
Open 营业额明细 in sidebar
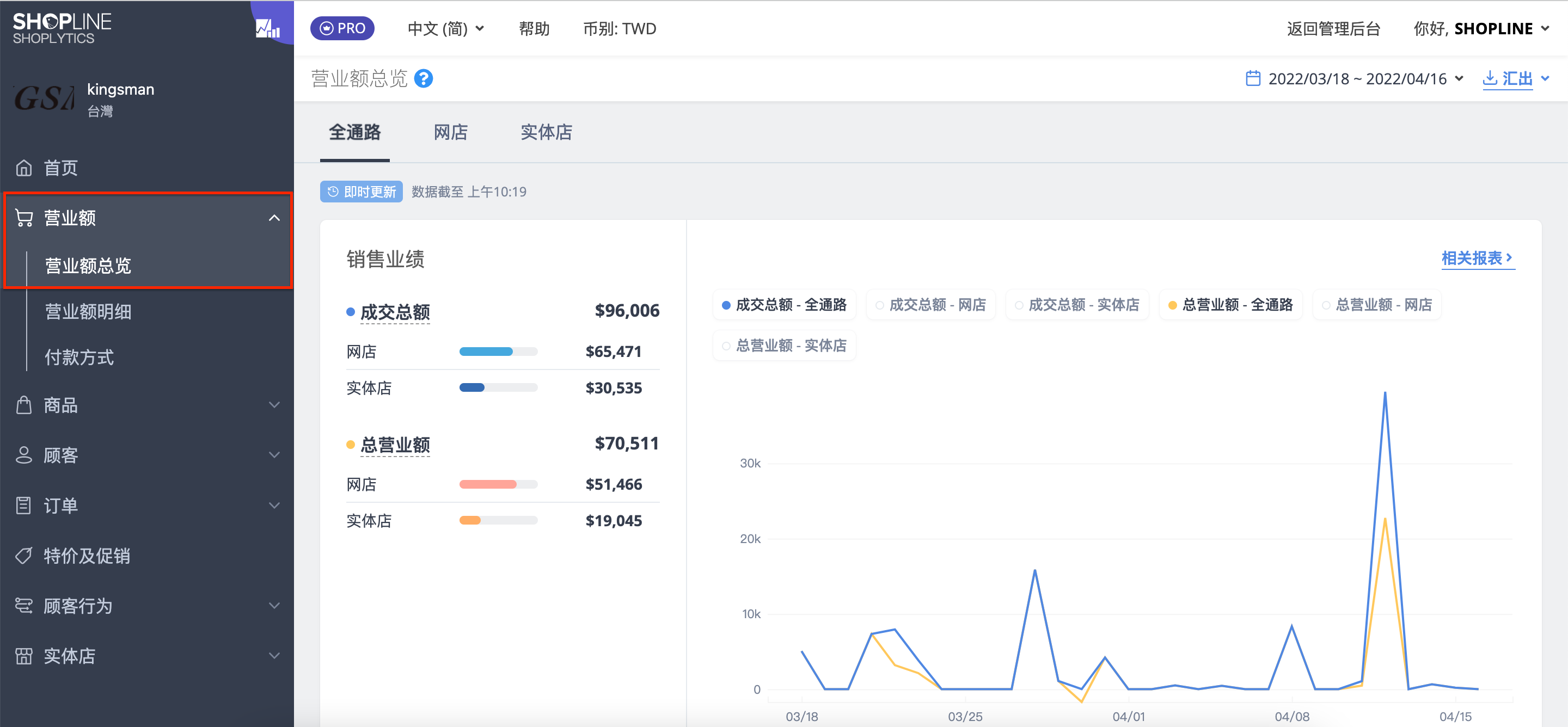[88, 311]
